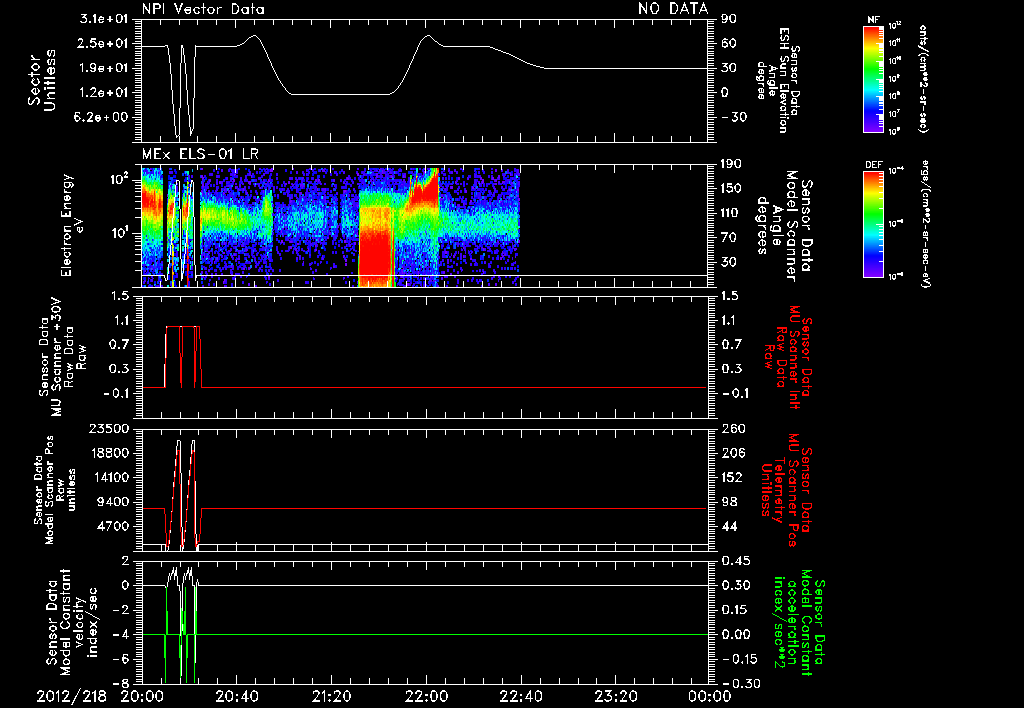Select the "14100" scanner position tick
This screenshot has height=708, width=1024.
point(108,477)
